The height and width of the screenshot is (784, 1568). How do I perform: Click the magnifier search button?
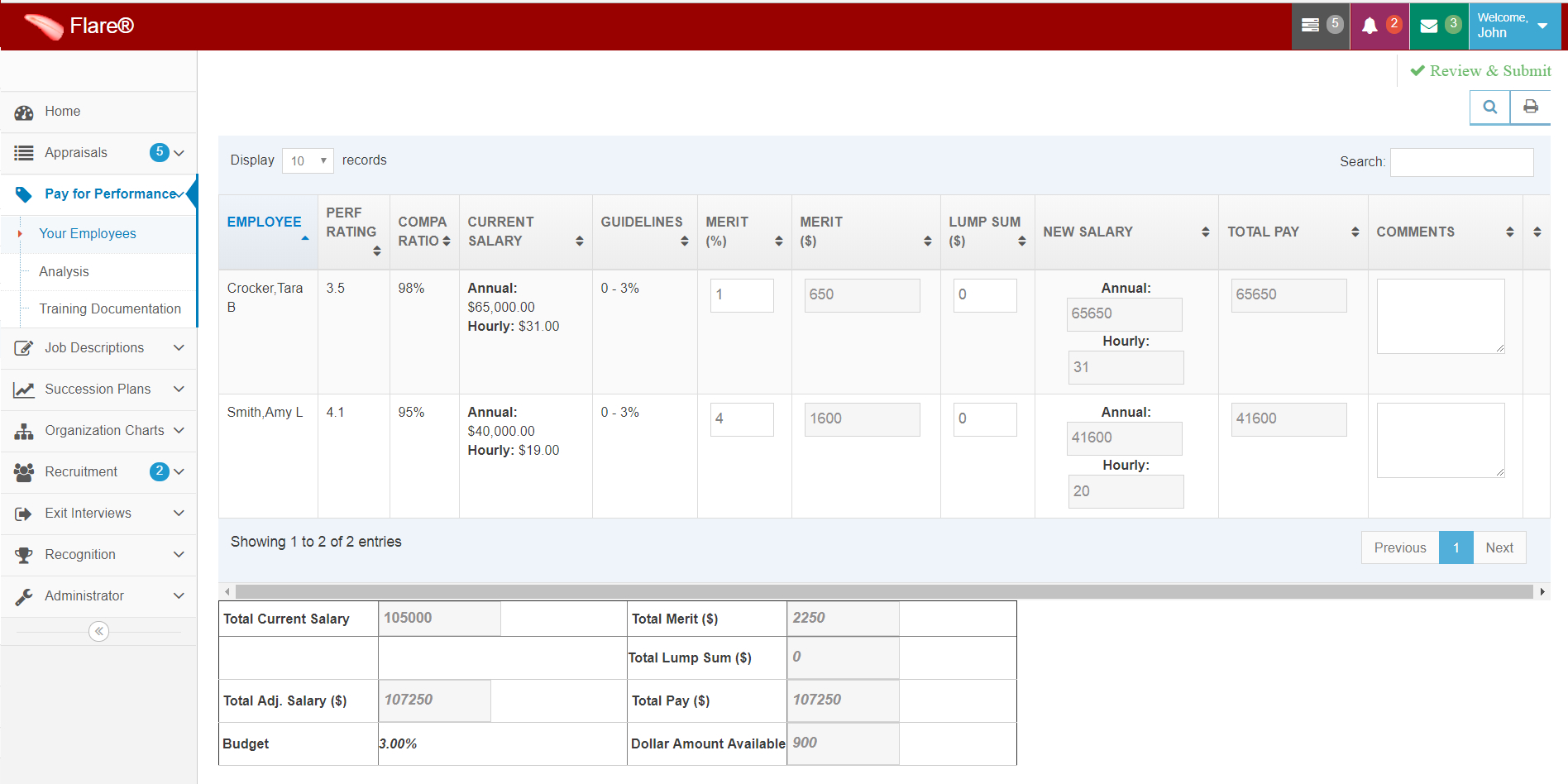(1490, 107)
